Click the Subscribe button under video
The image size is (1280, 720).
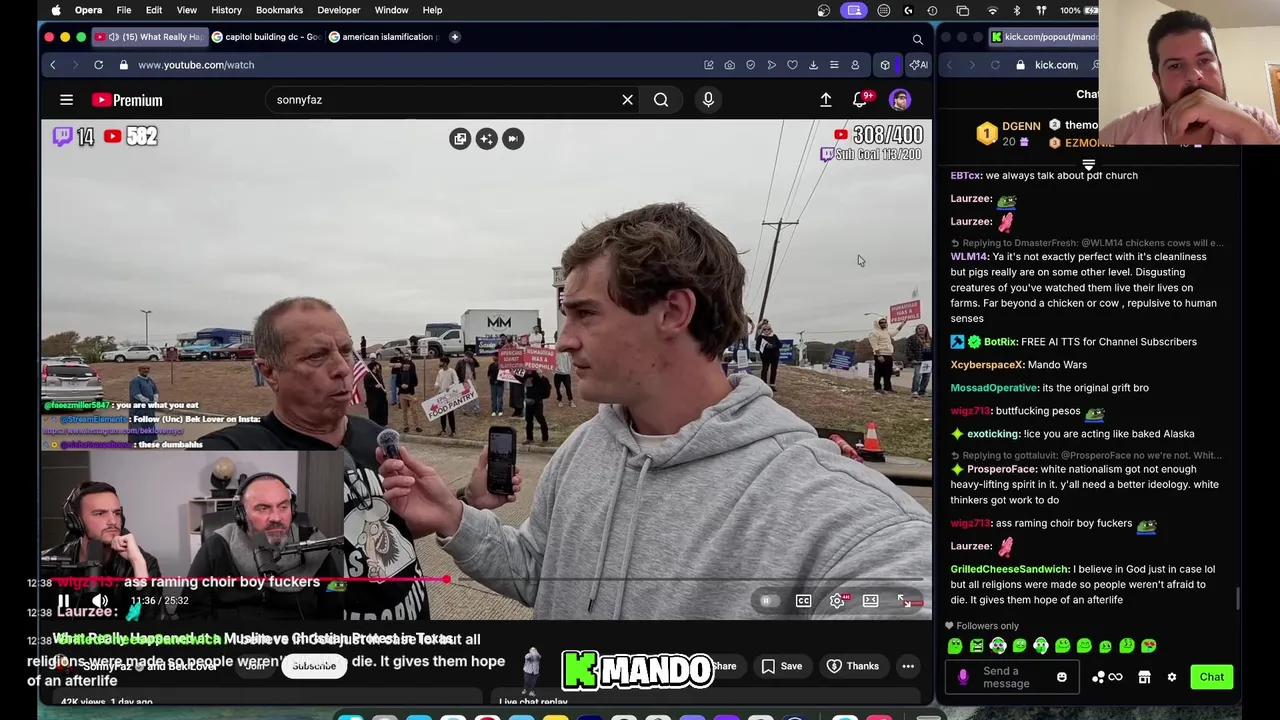(314, 666)
